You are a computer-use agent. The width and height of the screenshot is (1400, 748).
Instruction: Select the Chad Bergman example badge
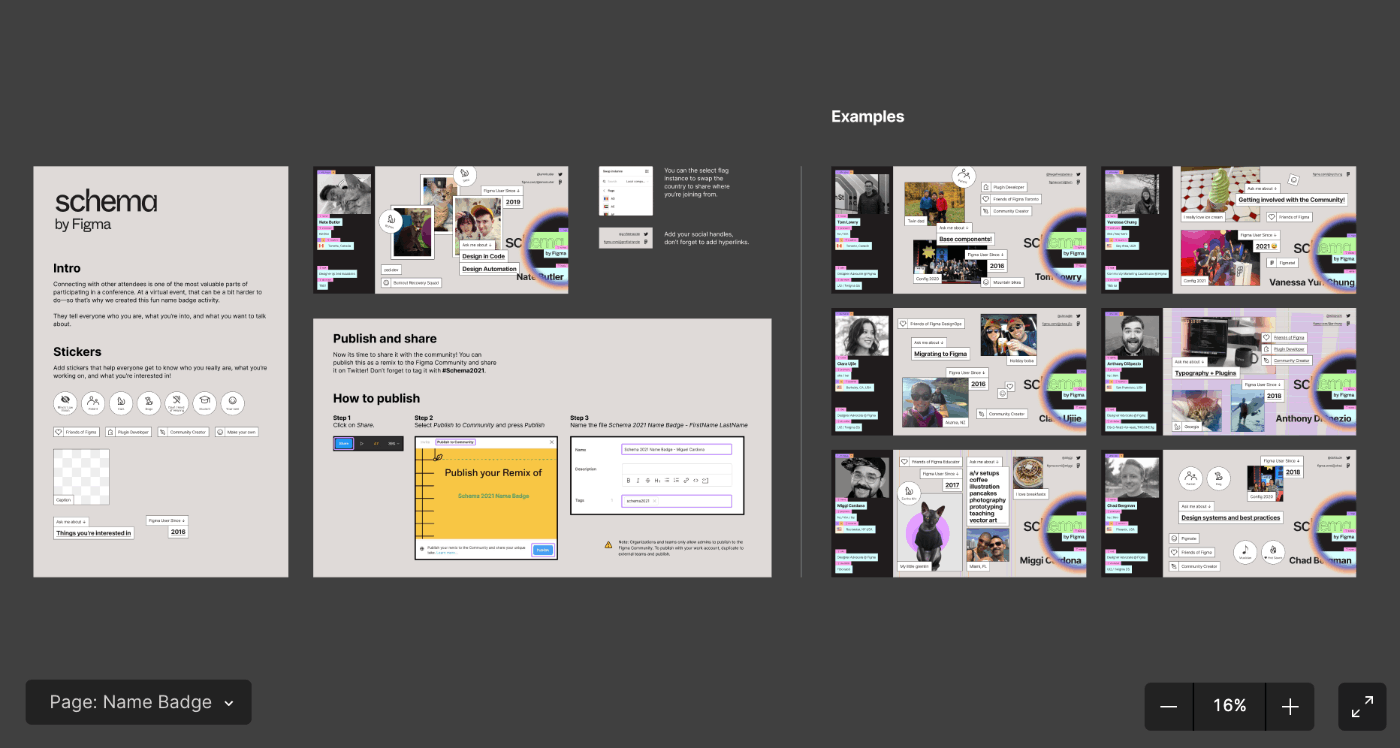pos(1229,513)
